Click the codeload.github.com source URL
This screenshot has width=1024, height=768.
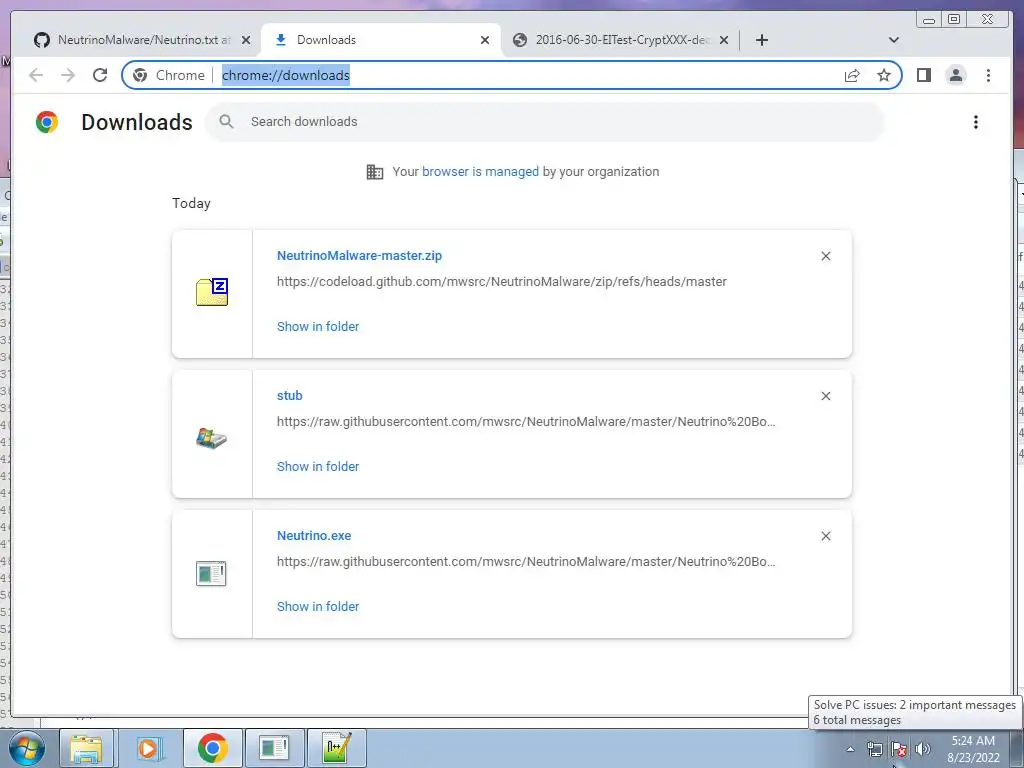point(502,281)
